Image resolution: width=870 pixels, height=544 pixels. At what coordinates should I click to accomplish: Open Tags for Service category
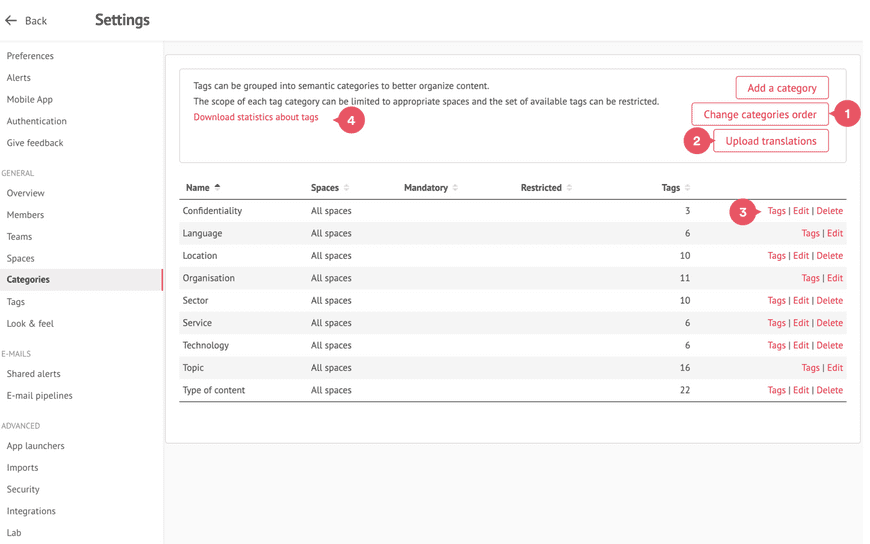[x=776, y=323]
